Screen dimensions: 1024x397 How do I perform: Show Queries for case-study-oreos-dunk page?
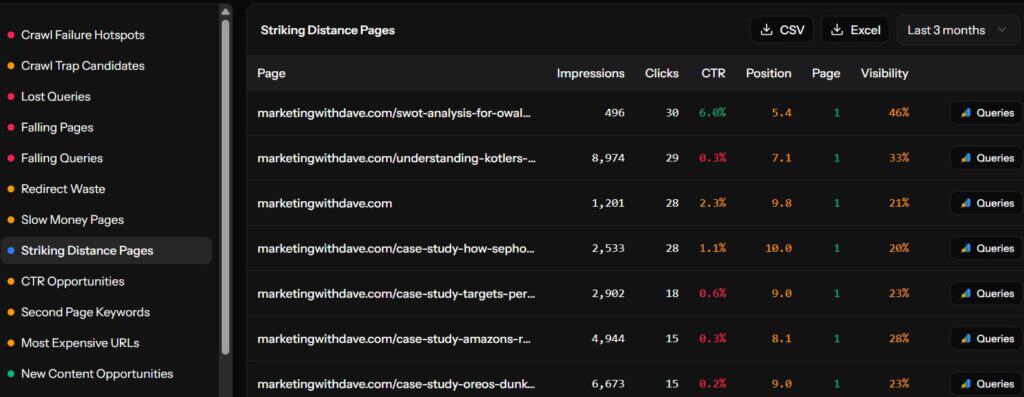[x=986, y=383]
